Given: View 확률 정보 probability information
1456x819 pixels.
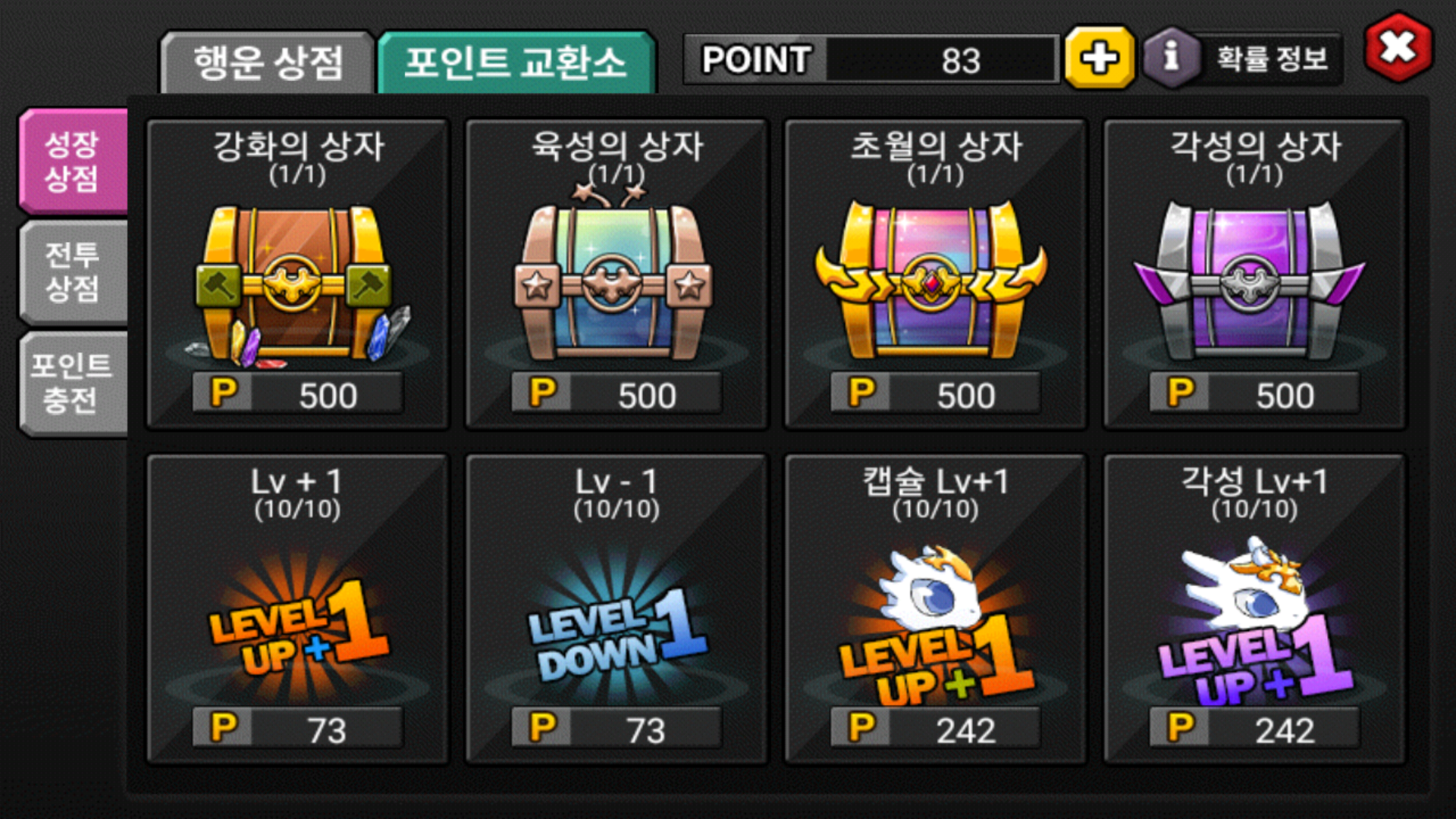Looking at the screenshot, I should [x=1272, y=58].
